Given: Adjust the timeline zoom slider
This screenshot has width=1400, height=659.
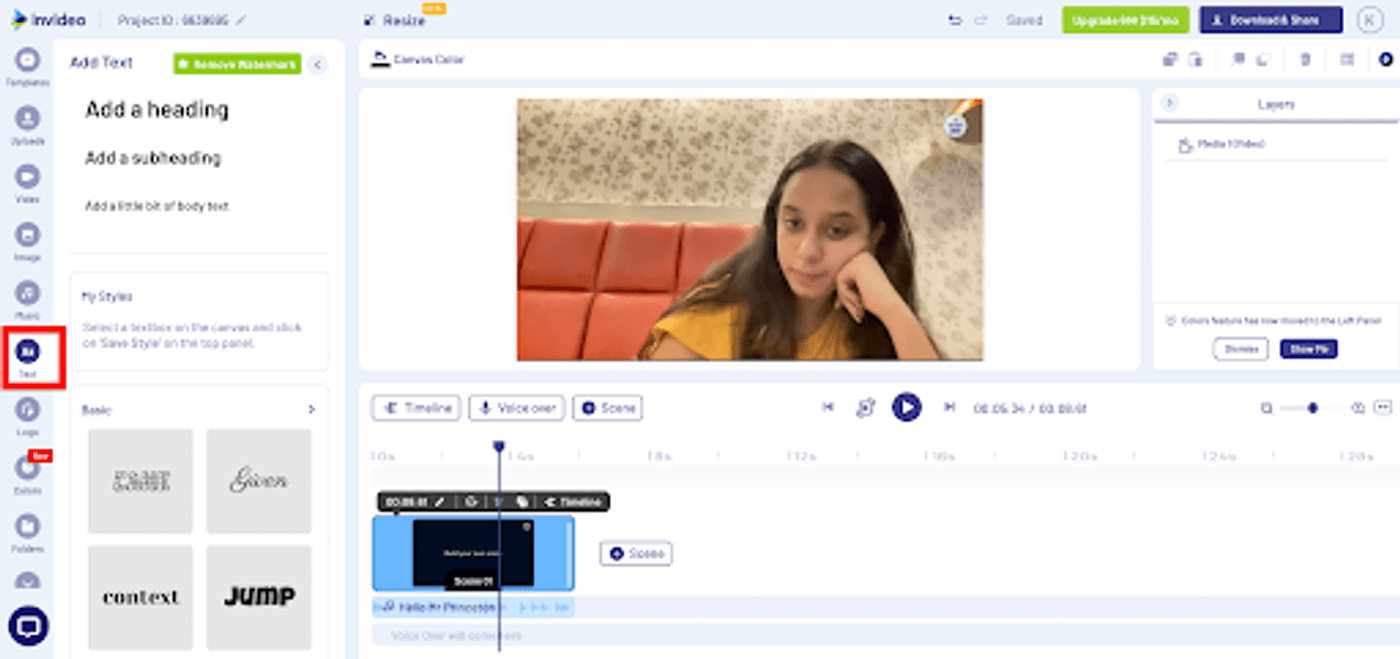Looking at the screenshot, I should pos(1312,408).
